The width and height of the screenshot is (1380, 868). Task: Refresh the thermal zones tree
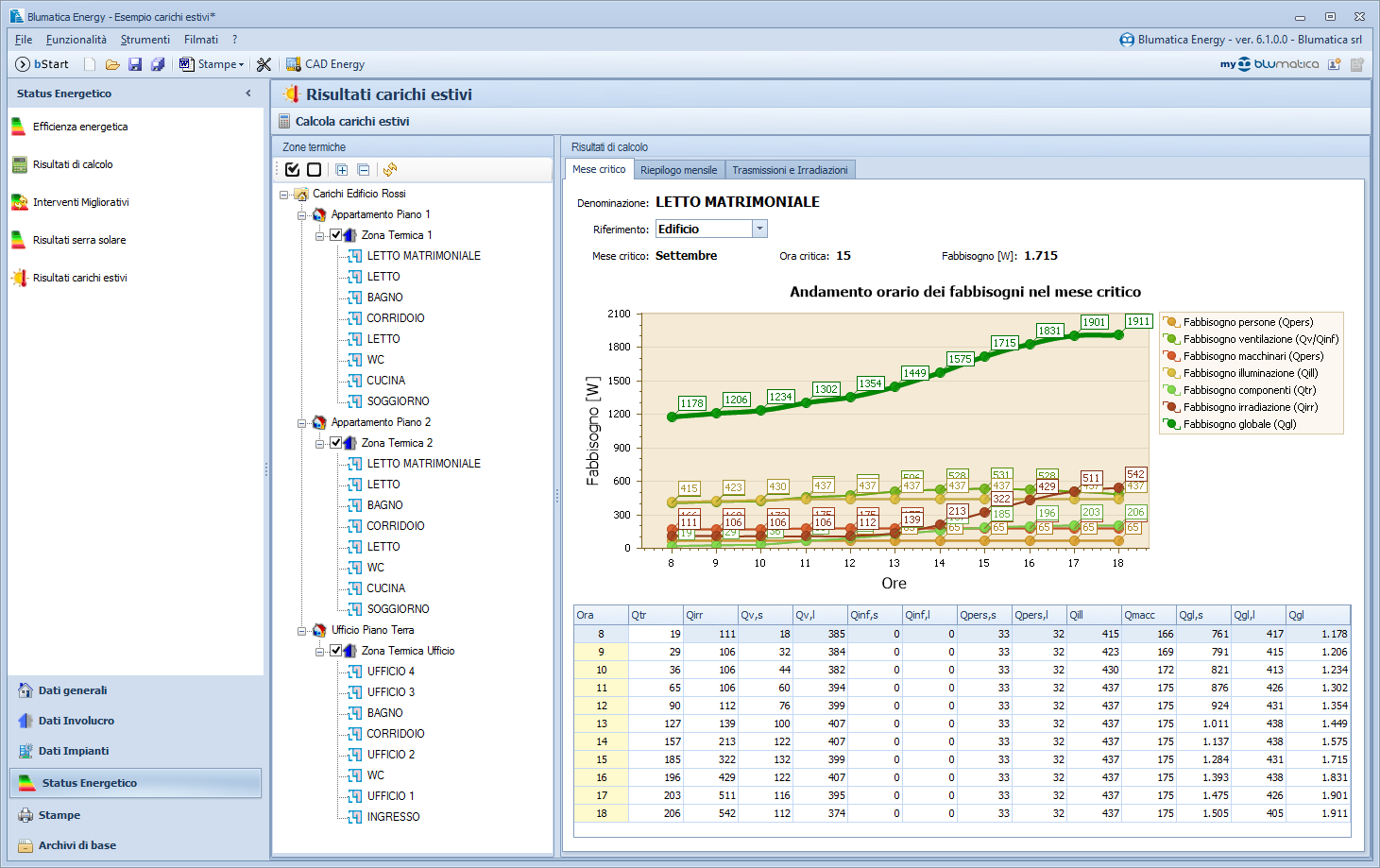(390, 170)
